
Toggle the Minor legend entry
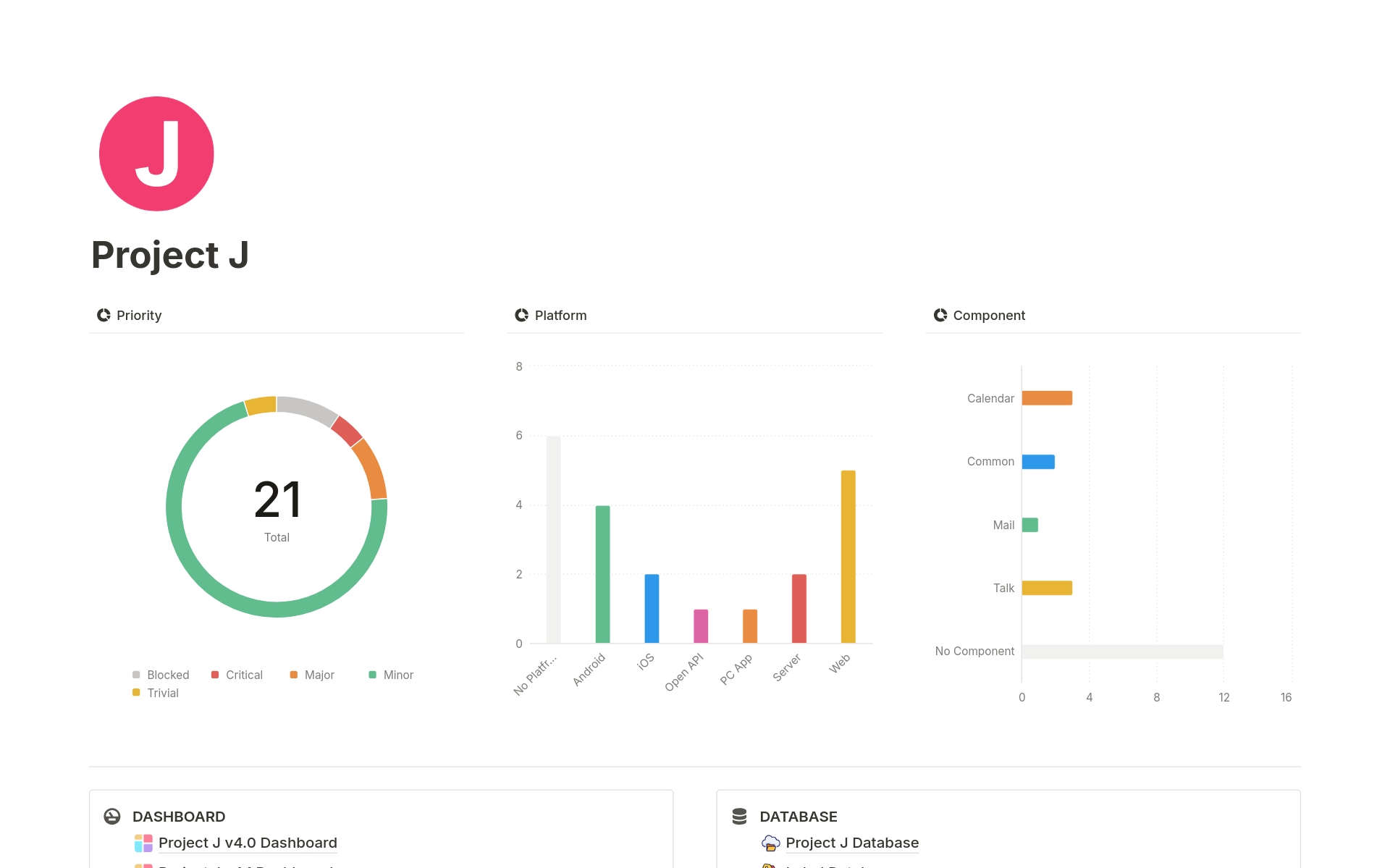398,675
